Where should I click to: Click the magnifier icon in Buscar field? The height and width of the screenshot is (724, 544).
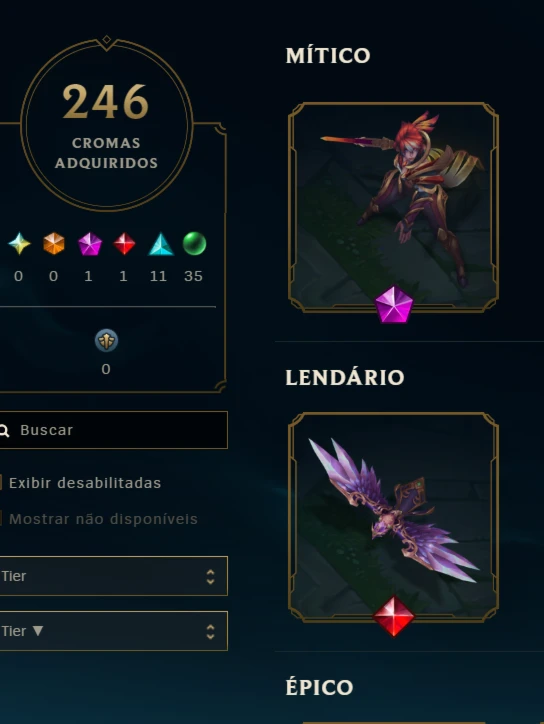4,431
